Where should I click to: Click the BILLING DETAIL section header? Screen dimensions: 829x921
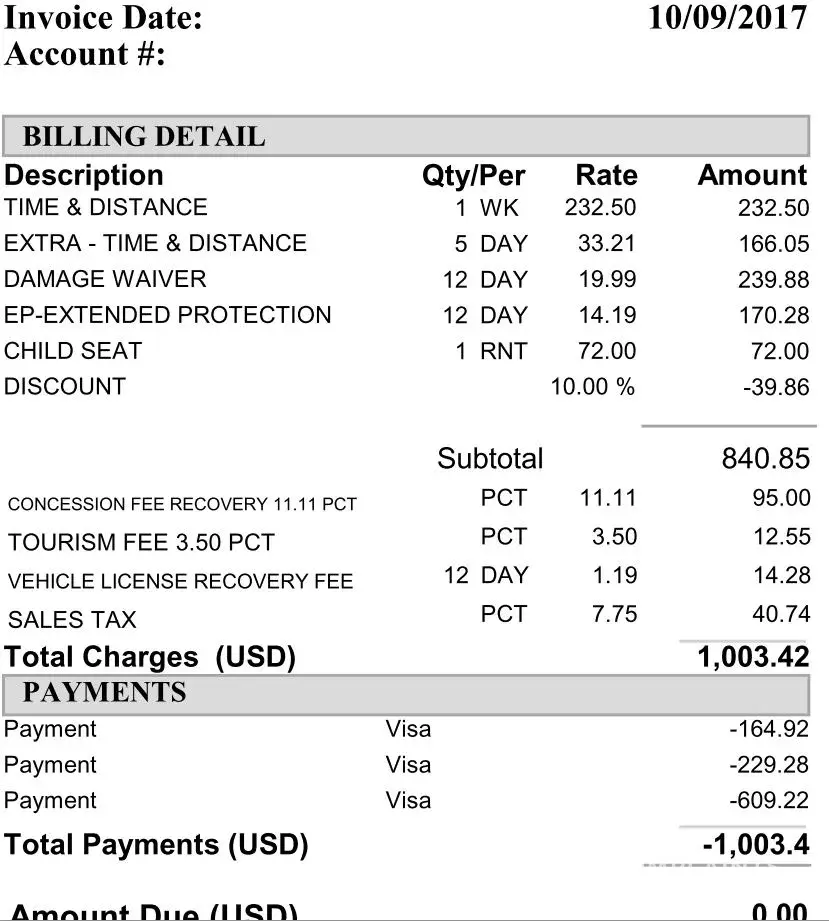click(144, 136)
